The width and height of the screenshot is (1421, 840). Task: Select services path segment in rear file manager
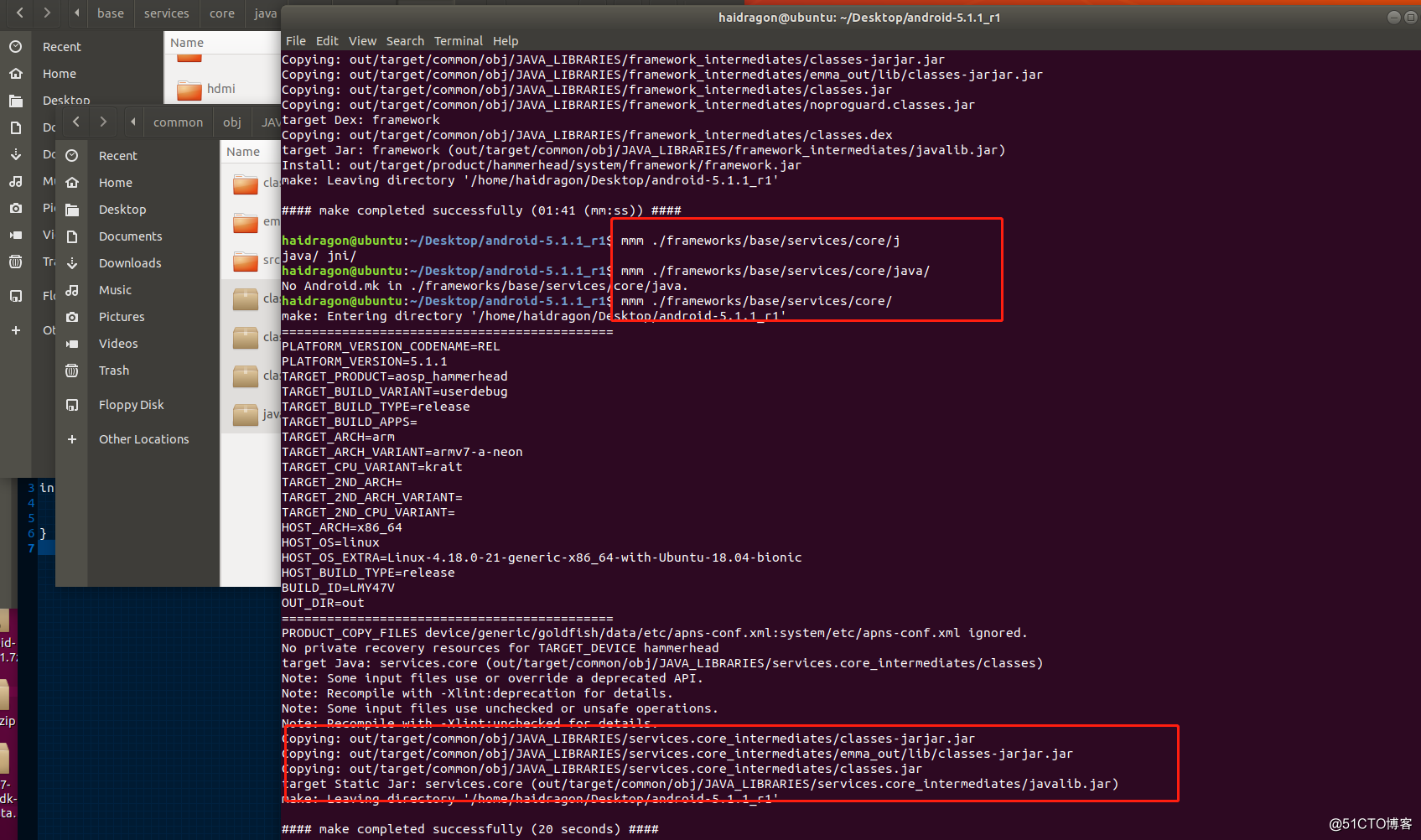[167, 13]
